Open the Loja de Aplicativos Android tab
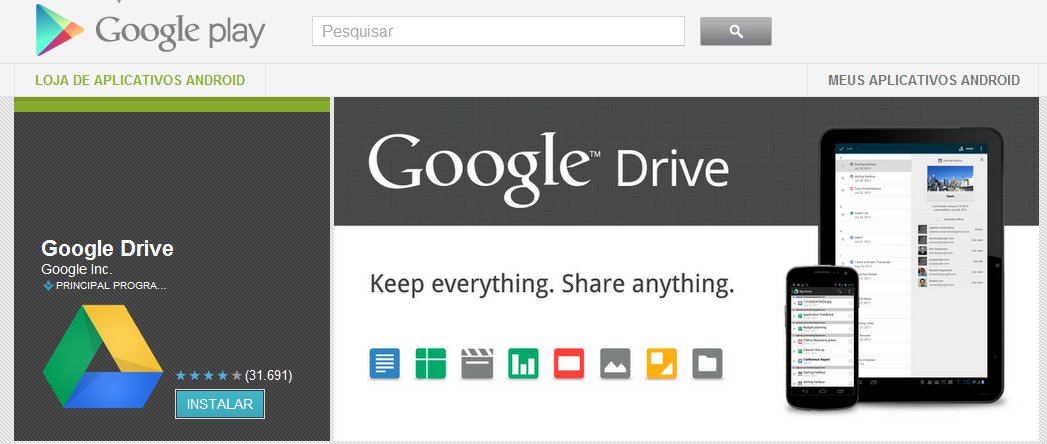The height and width of the screenshot is (444, 1047). [140, 80]
